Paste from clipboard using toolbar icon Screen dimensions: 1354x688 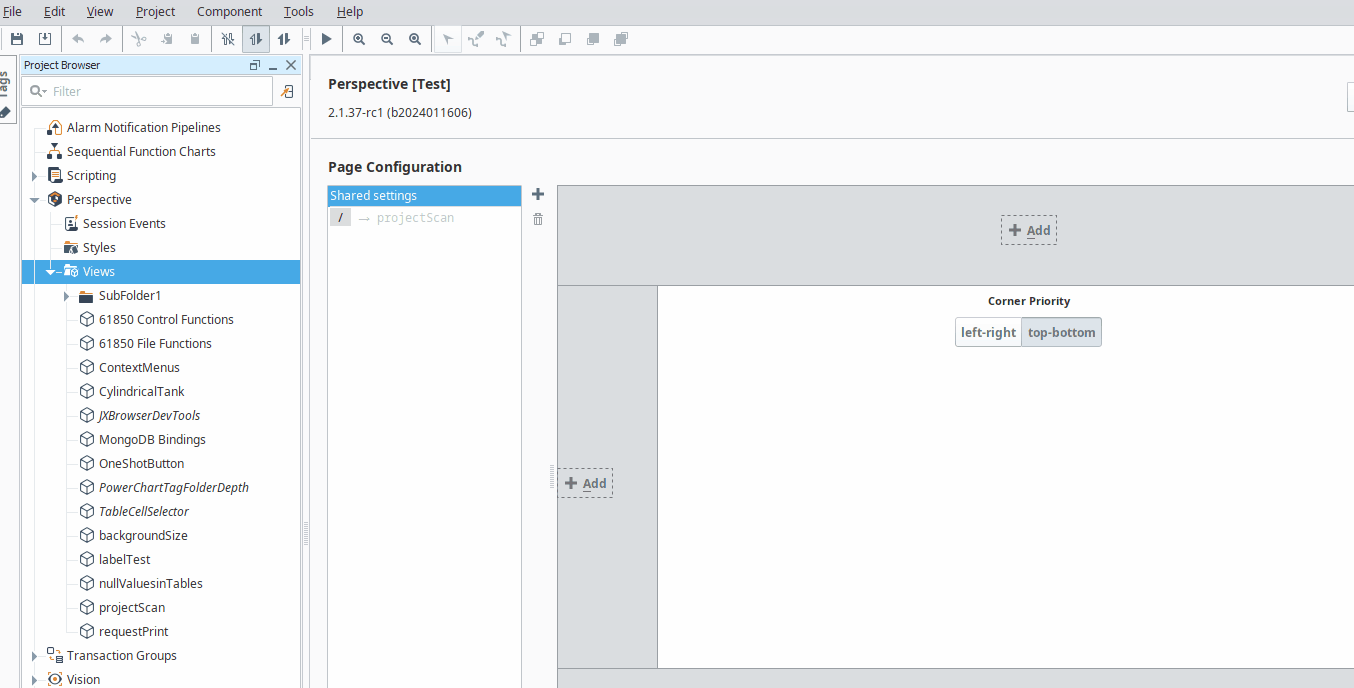pos(195,39)
